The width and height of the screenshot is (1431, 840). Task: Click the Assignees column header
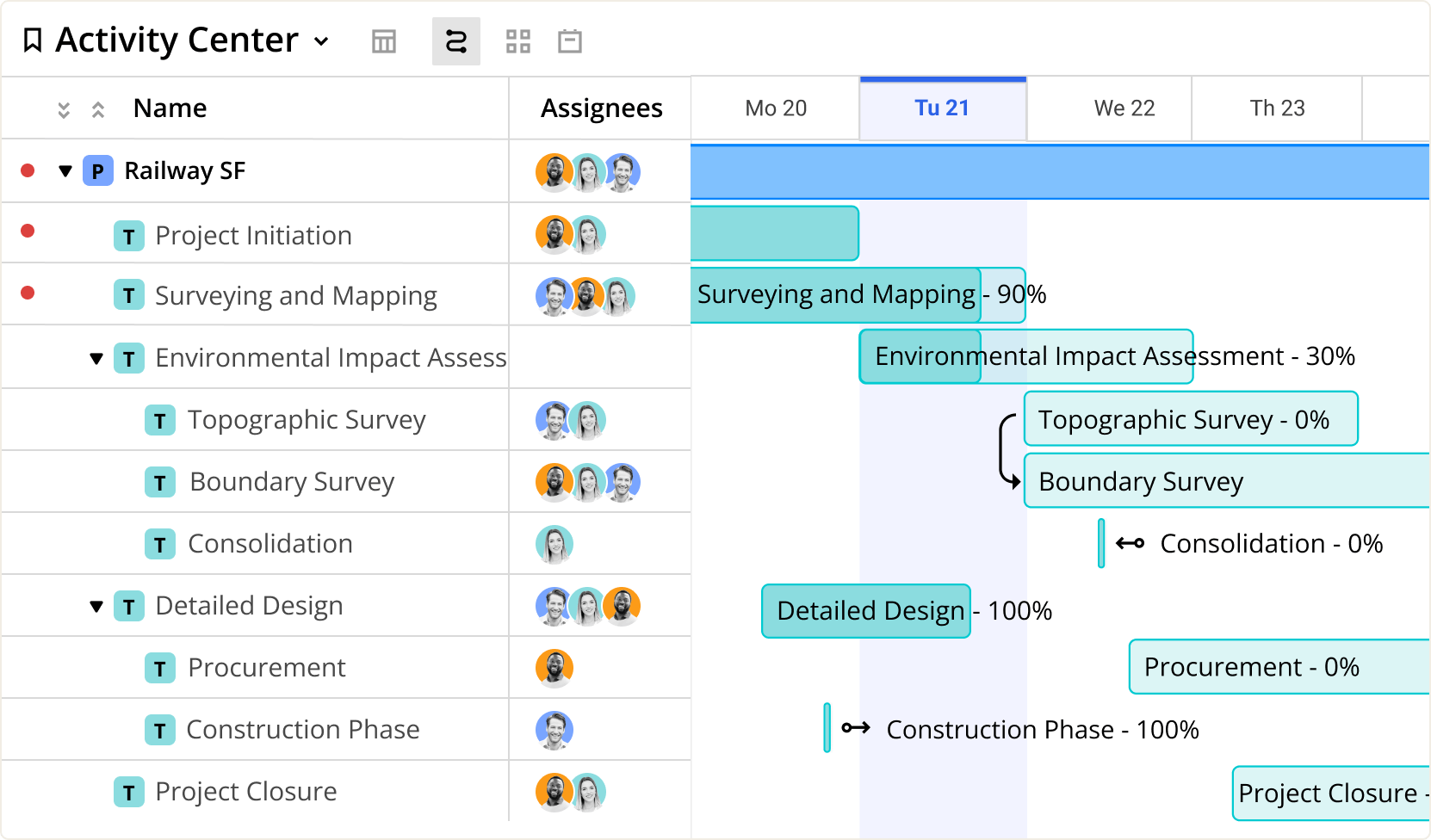[x=601, y=108]
